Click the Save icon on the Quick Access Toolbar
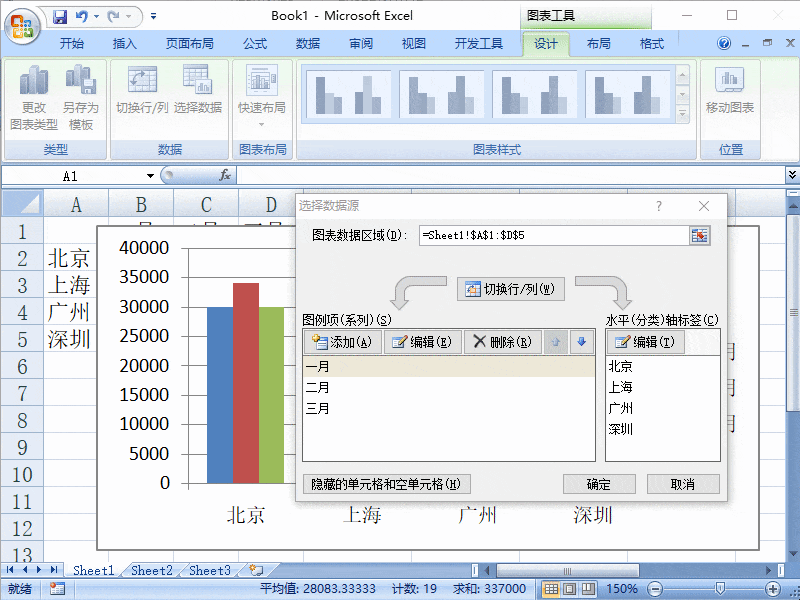The image size is (800, 600). click(x=61, y=16)
